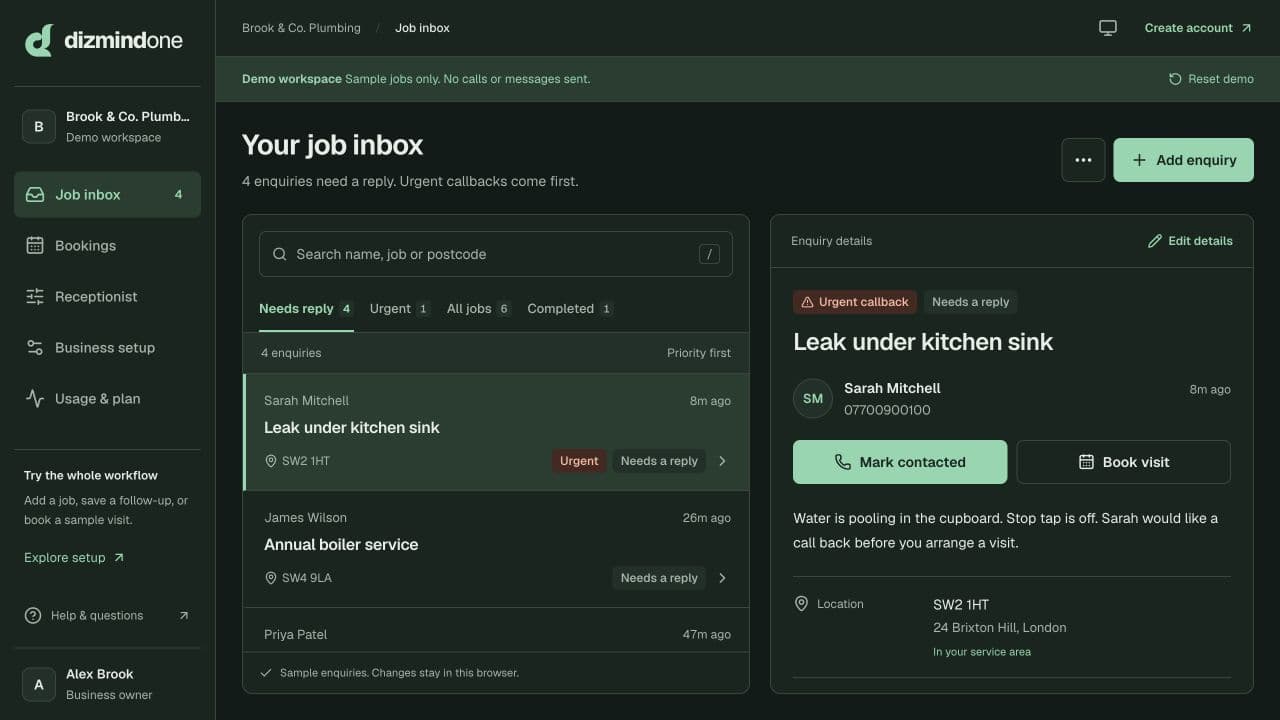Switch to the Needs reply tab
The width and height of the screenshot is (1280, 720).
[306, 309]
